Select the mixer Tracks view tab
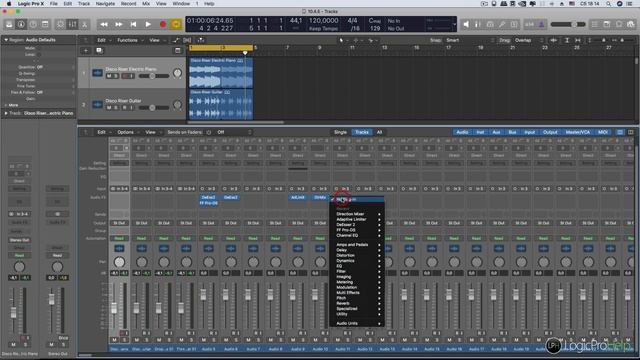This screenshot has height=360, width=640. coord(362,132)
